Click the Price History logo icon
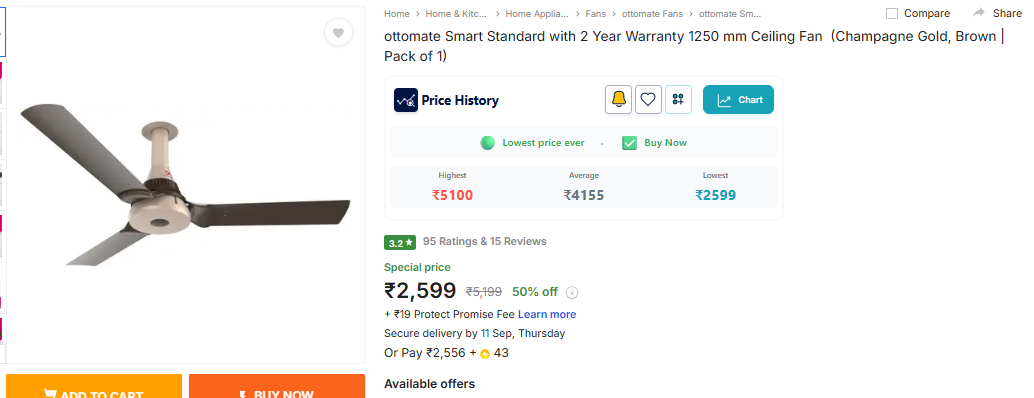This screenshot has height=398, width=1034. [x=406, y=100]
